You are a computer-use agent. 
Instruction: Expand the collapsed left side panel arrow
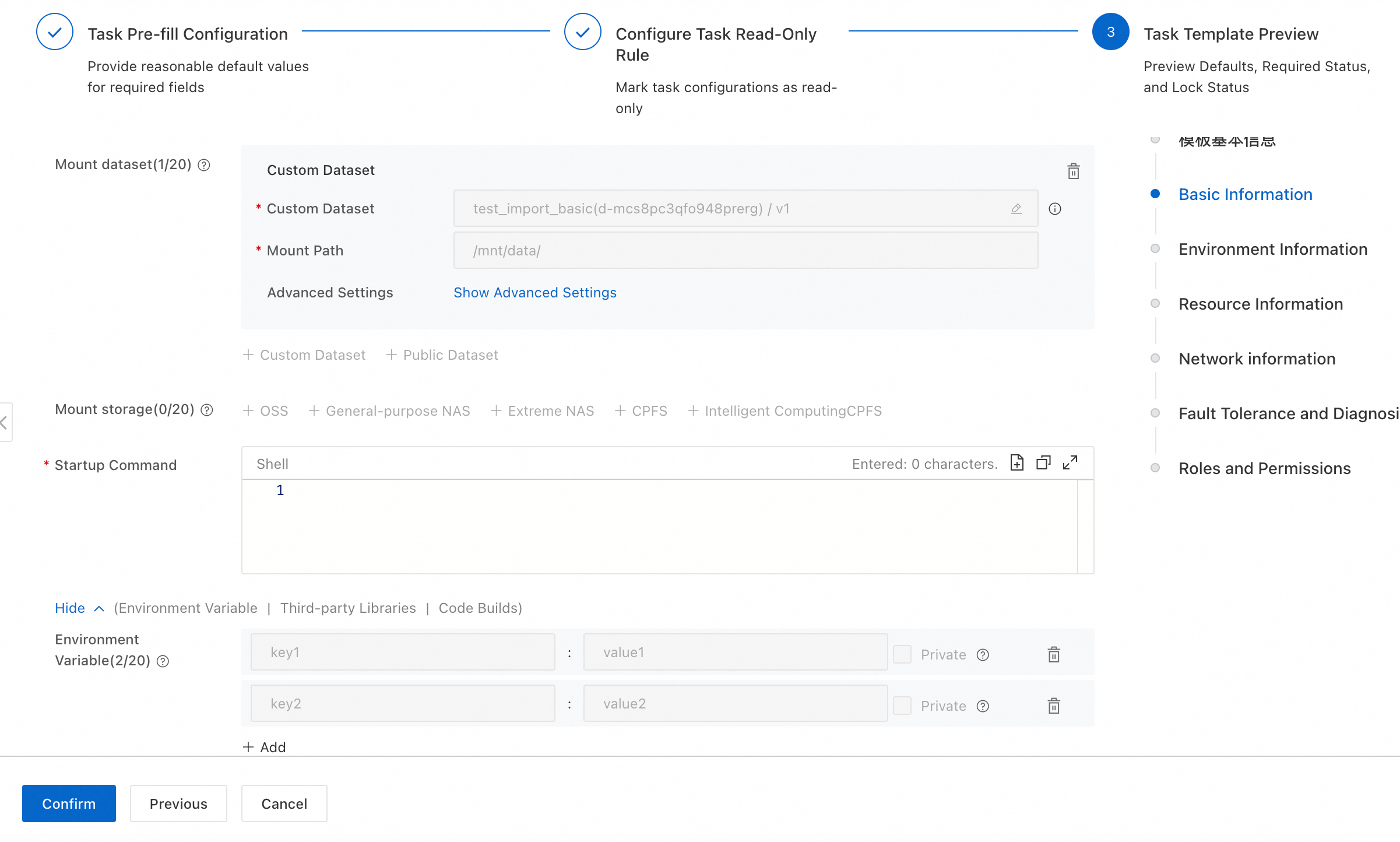tap(5, 422)
